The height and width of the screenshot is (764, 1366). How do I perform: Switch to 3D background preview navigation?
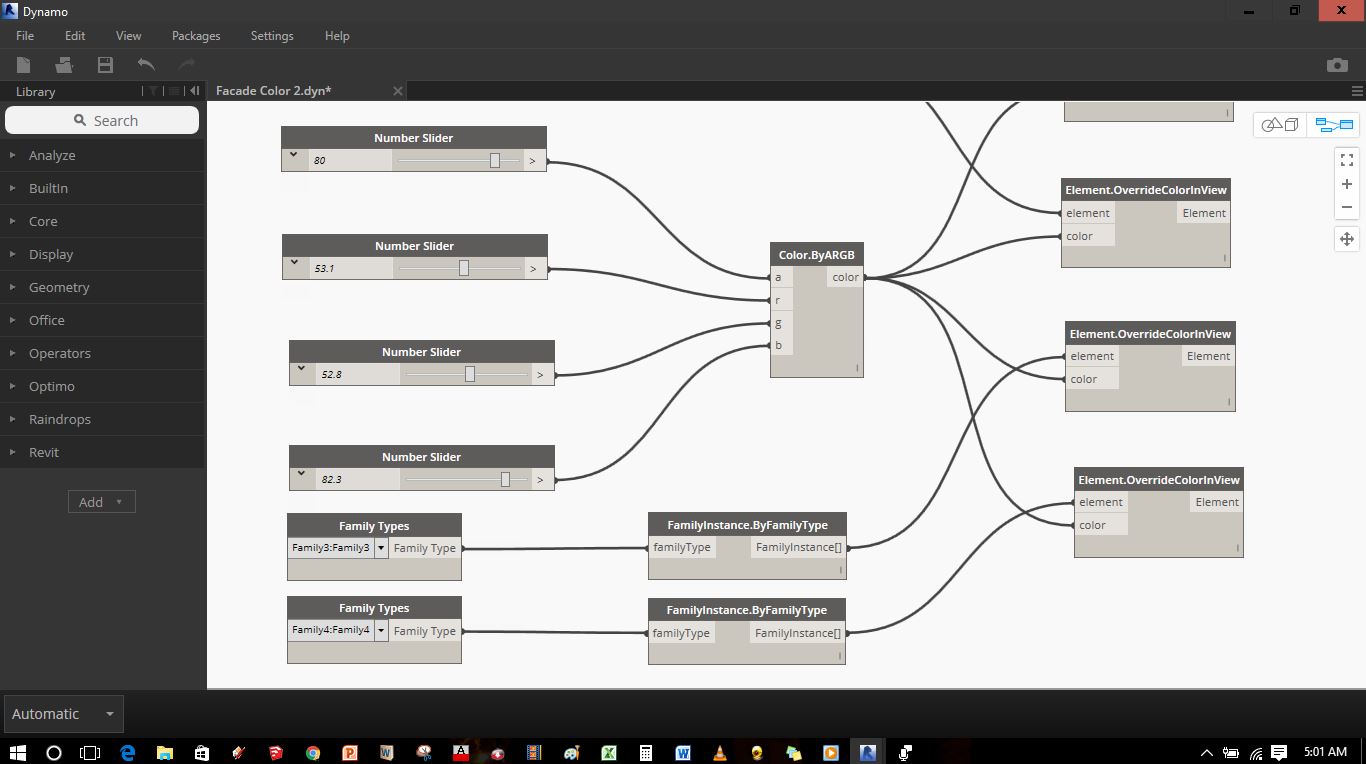point(1280,125)
